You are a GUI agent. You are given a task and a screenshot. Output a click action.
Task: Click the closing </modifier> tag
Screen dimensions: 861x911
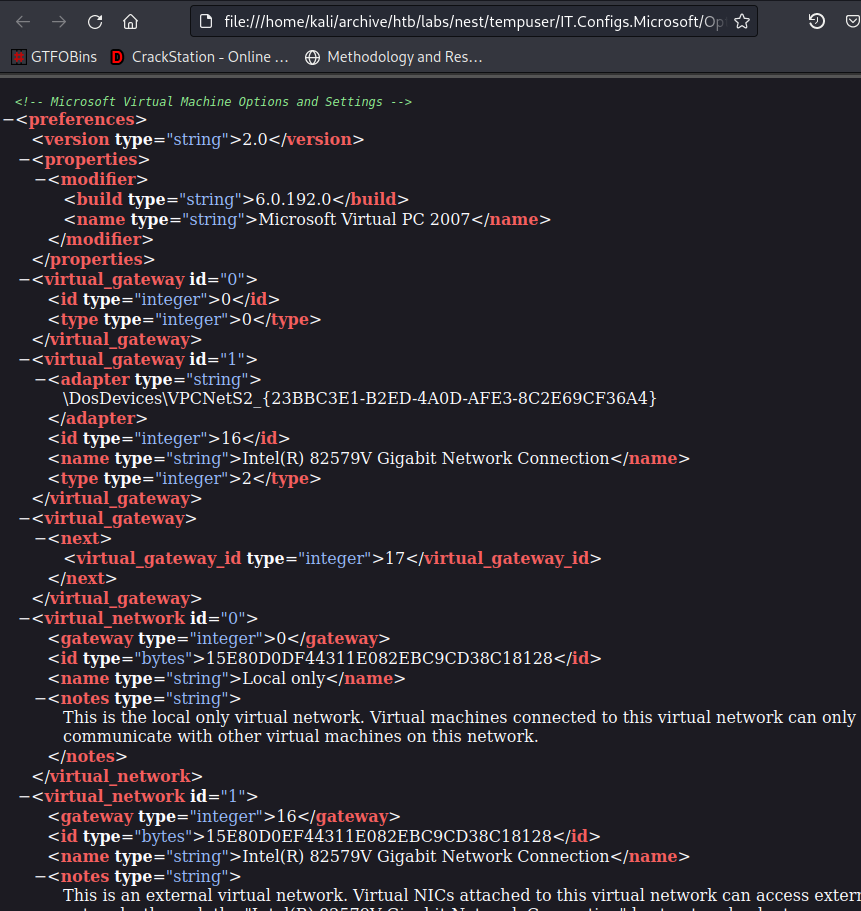click(x=101, y=239)
